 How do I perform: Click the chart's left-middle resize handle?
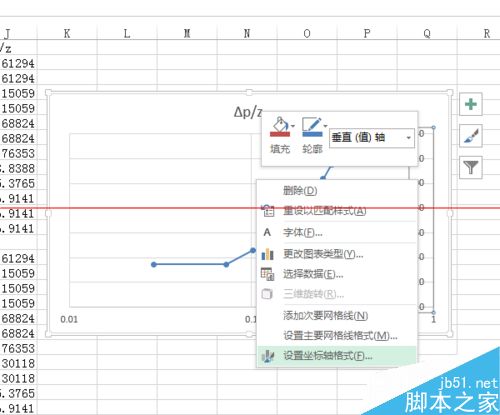pos(48,213)
